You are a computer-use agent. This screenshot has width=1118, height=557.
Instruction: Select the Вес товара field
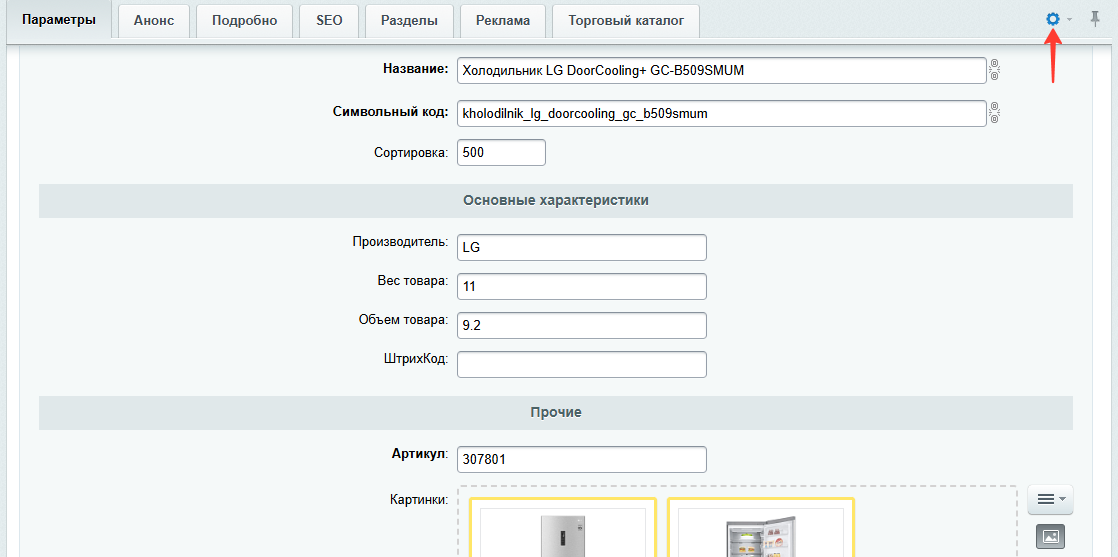coord(582,287)
